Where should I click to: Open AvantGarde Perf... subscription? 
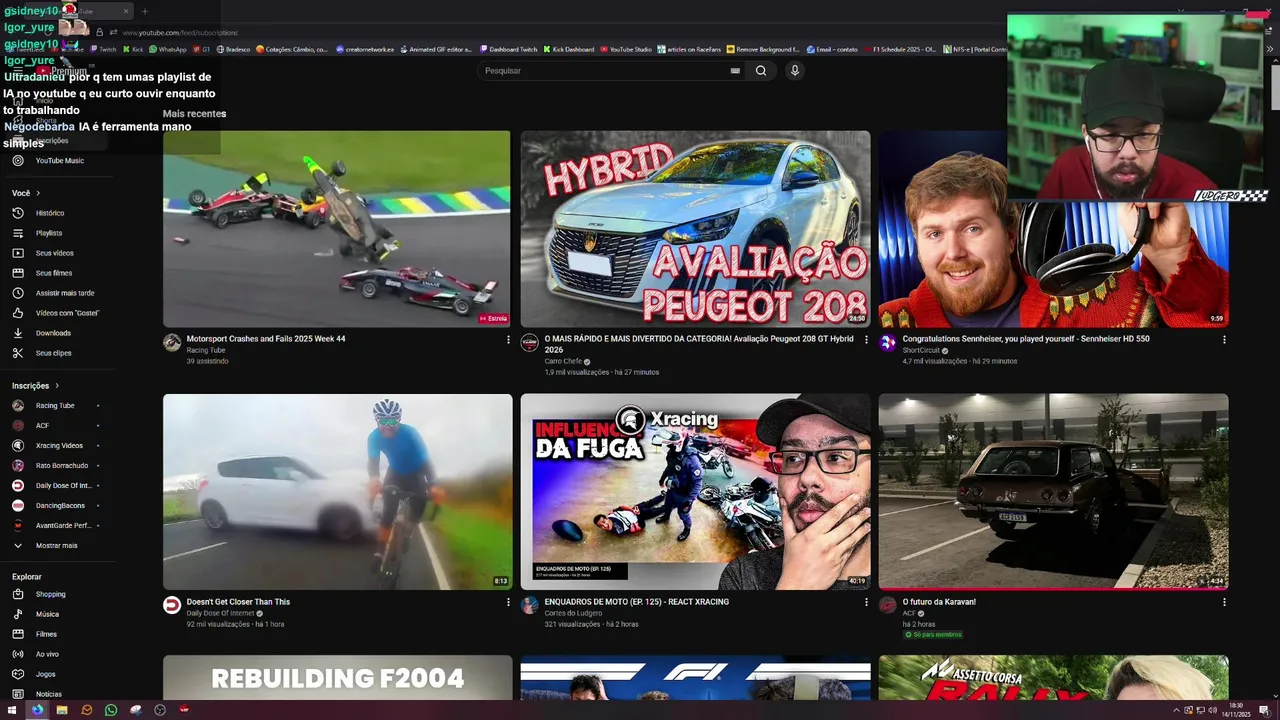[63, 526]
